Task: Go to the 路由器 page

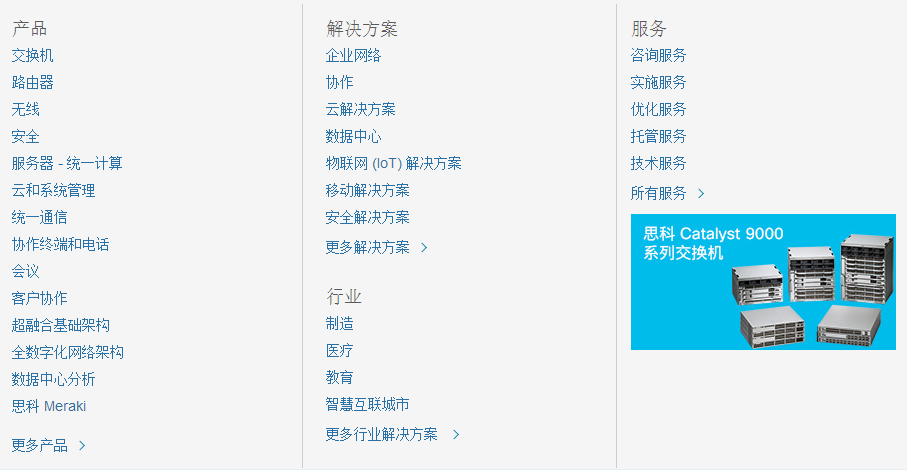Action: coord(33,82)
